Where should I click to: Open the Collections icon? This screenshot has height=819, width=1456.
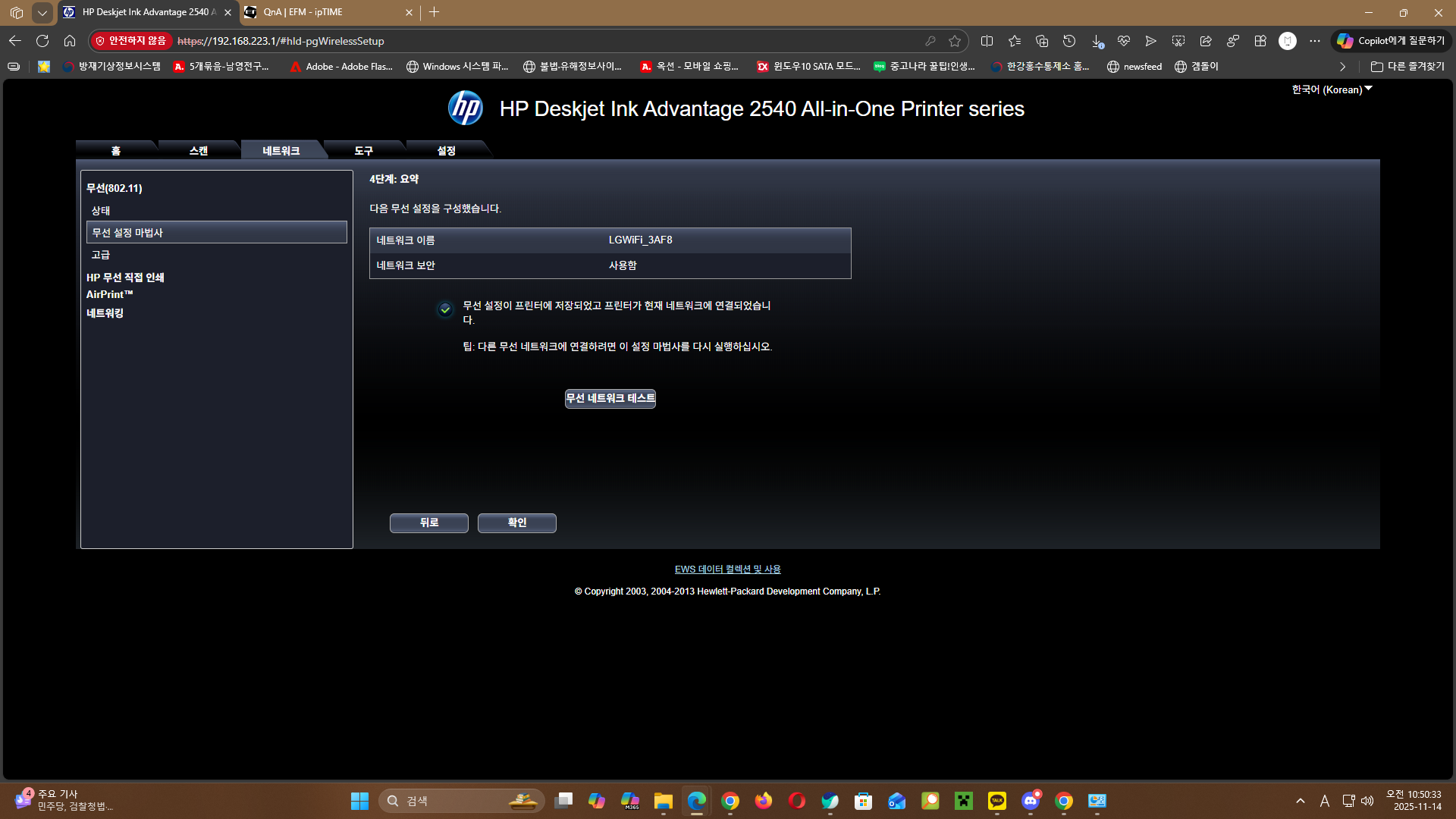(x=1042, y=41)
